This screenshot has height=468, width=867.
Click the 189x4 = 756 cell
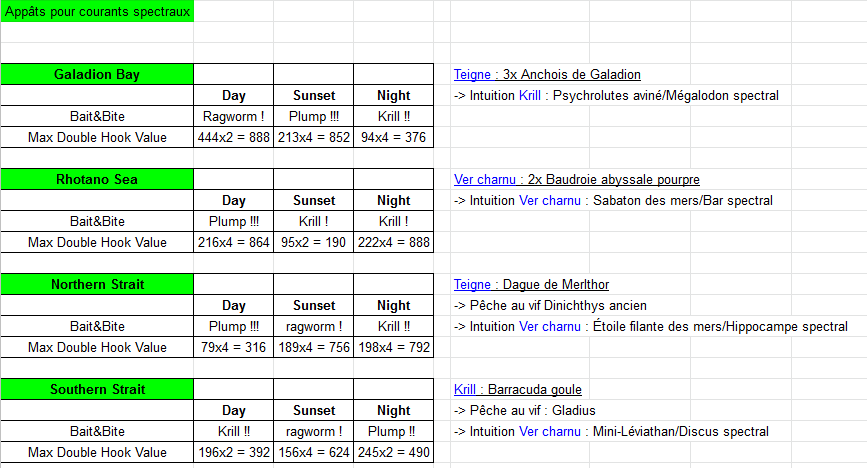314,348
